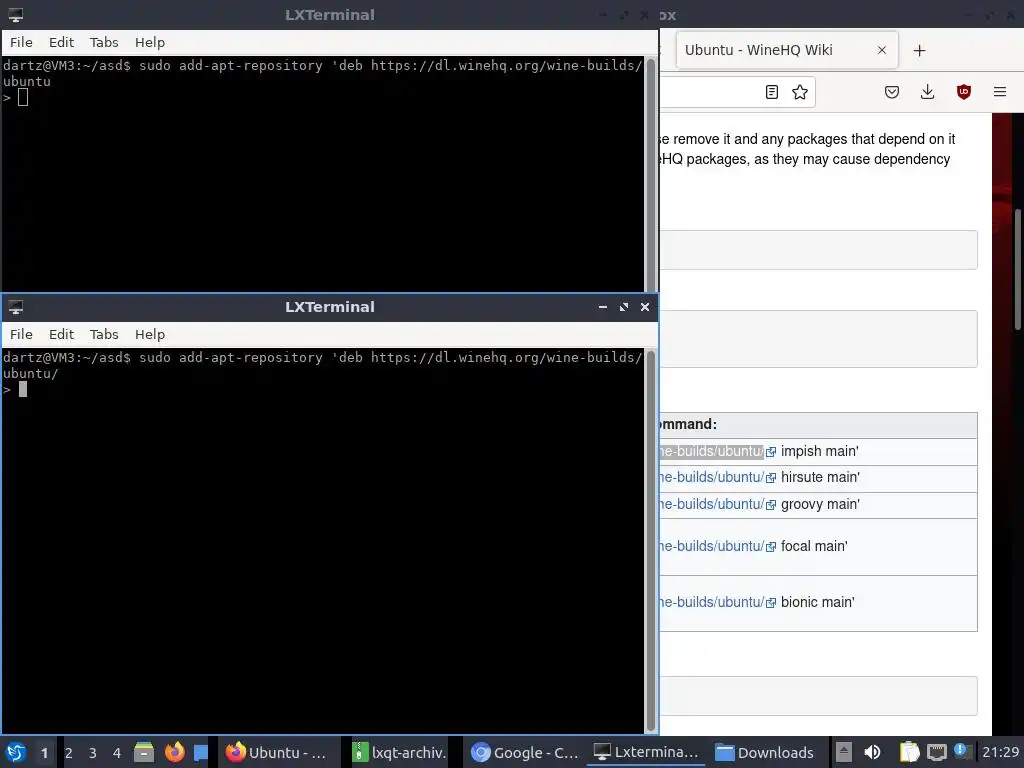Viewport: 1024px width, 768px height.
Task: Click external link icon beside bionic main
Action: point(771,603)
